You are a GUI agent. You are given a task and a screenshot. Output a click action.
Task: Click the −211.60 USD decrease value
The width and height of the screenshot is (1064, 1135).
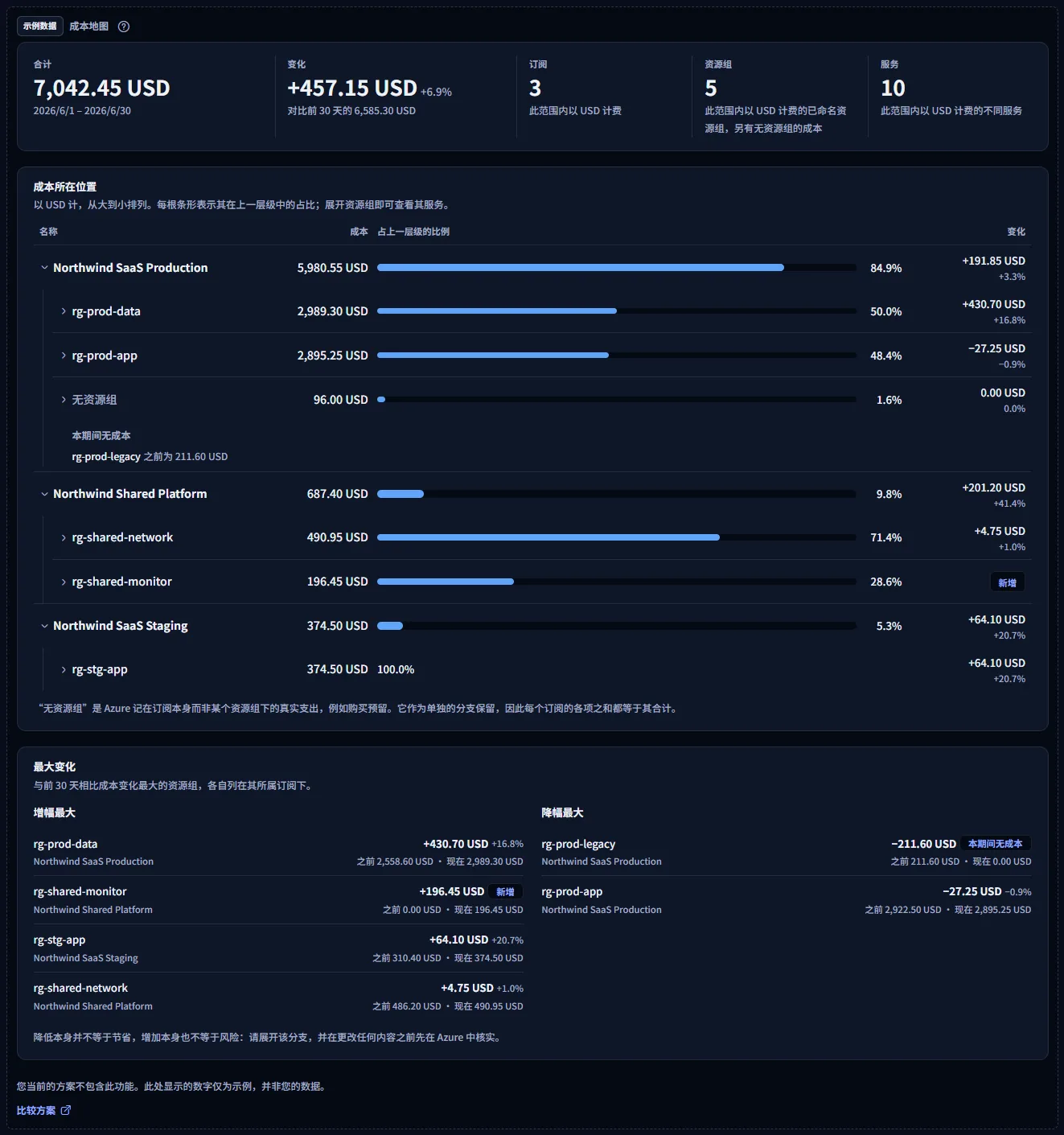pyautogui.click(x=923, y=844)
